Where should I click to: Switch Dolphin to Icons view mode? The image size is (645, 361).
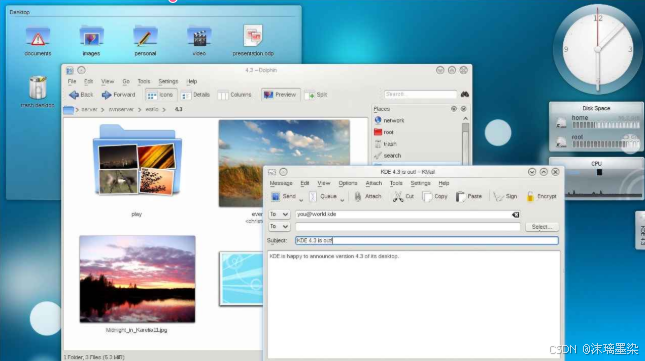click(x=160, y=95)
